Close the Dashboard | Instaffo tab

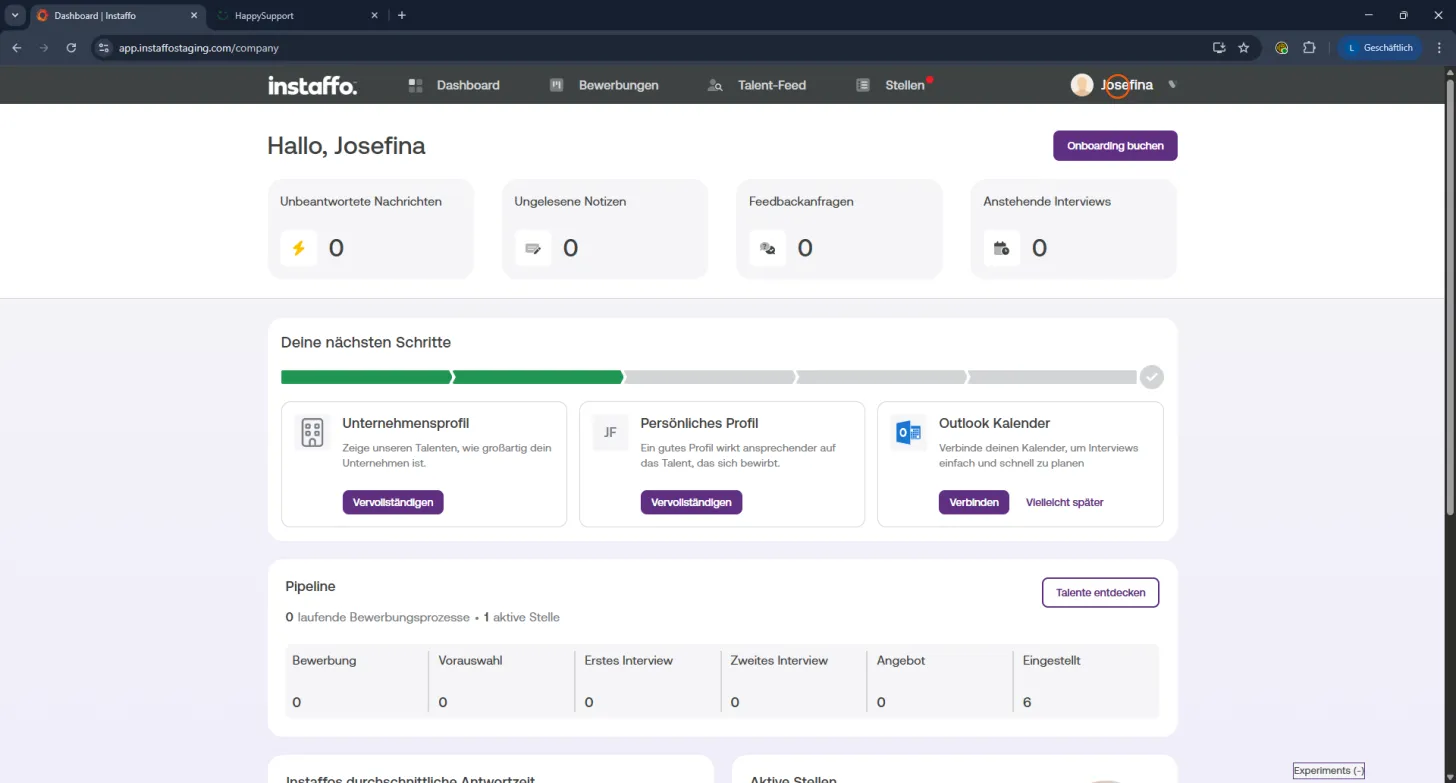pos(194,16)
